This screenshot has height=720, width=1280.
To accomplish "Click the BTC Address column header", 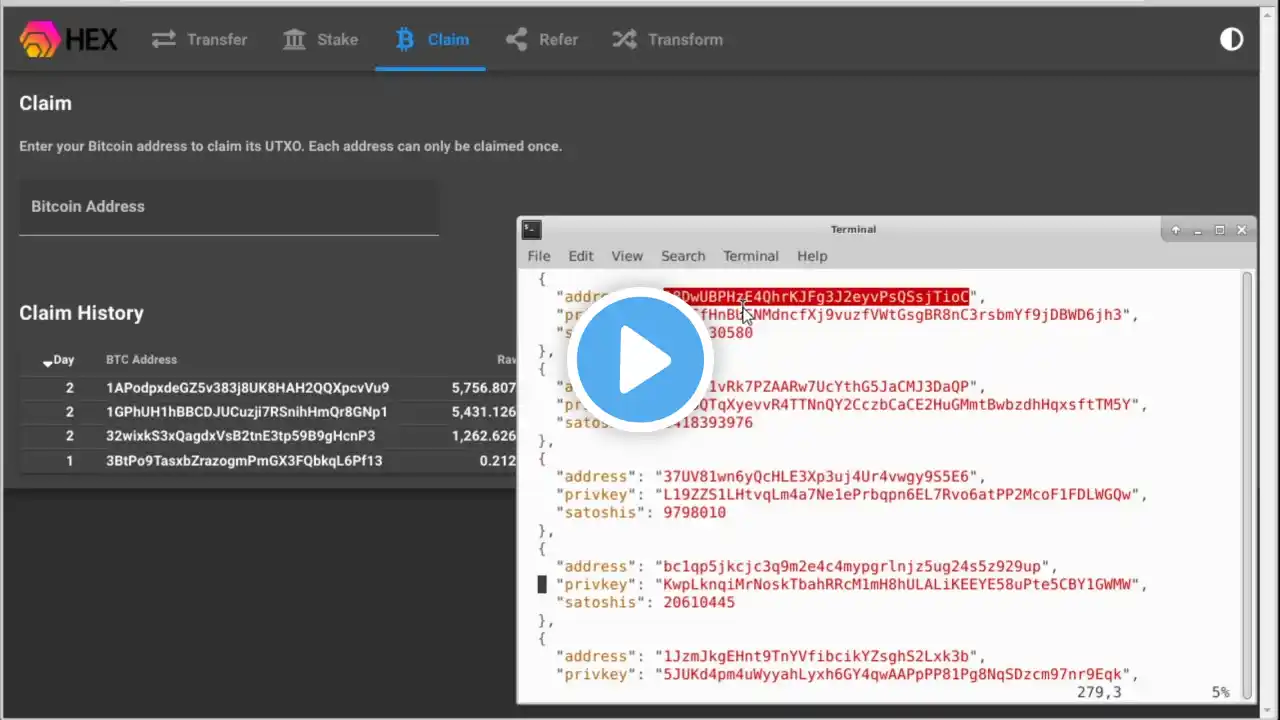I will pyautogui.click(x=141, y=360).
